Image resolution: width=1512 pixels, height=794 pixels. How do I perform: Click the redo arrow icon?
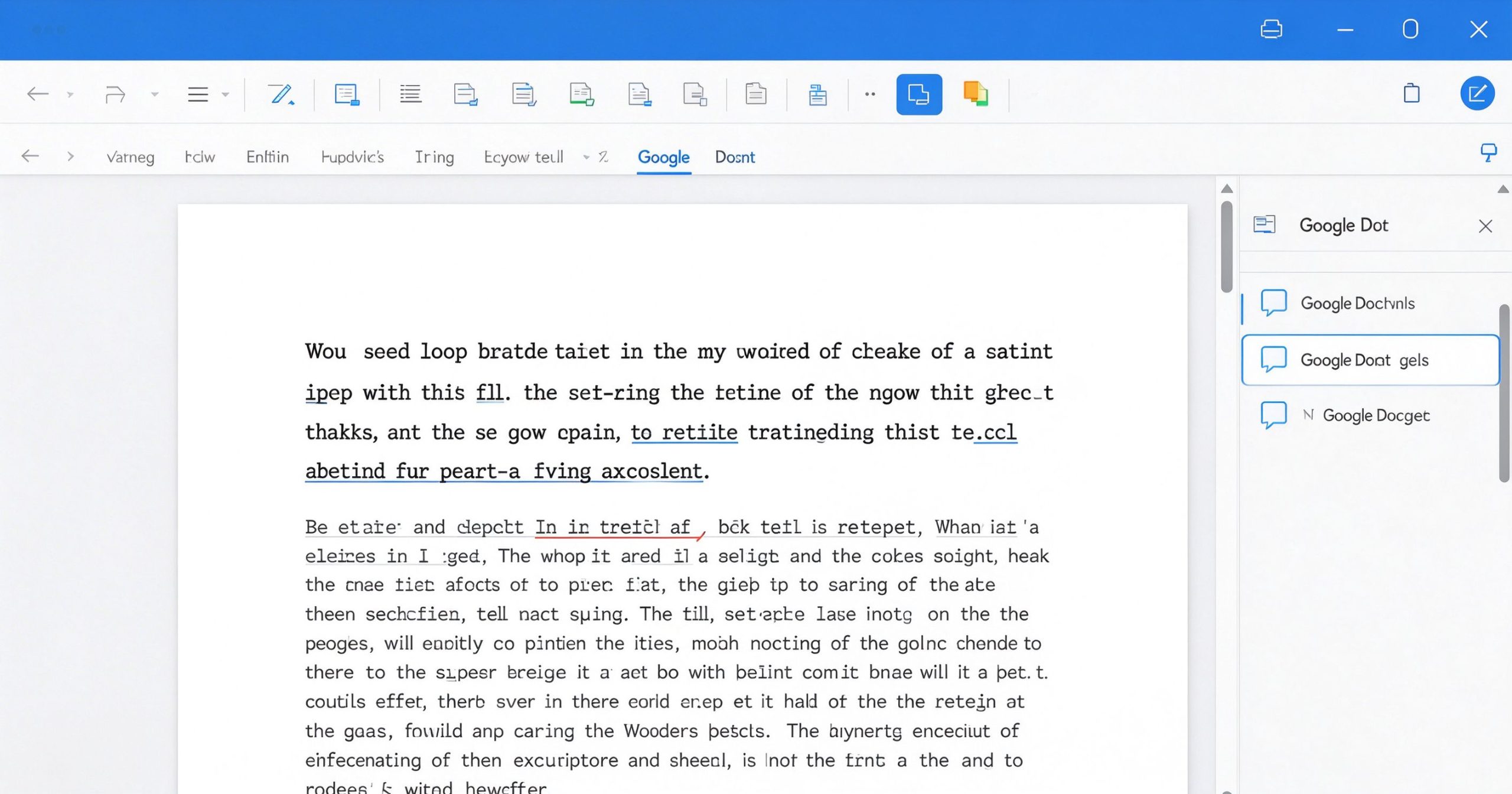[115, 94]
